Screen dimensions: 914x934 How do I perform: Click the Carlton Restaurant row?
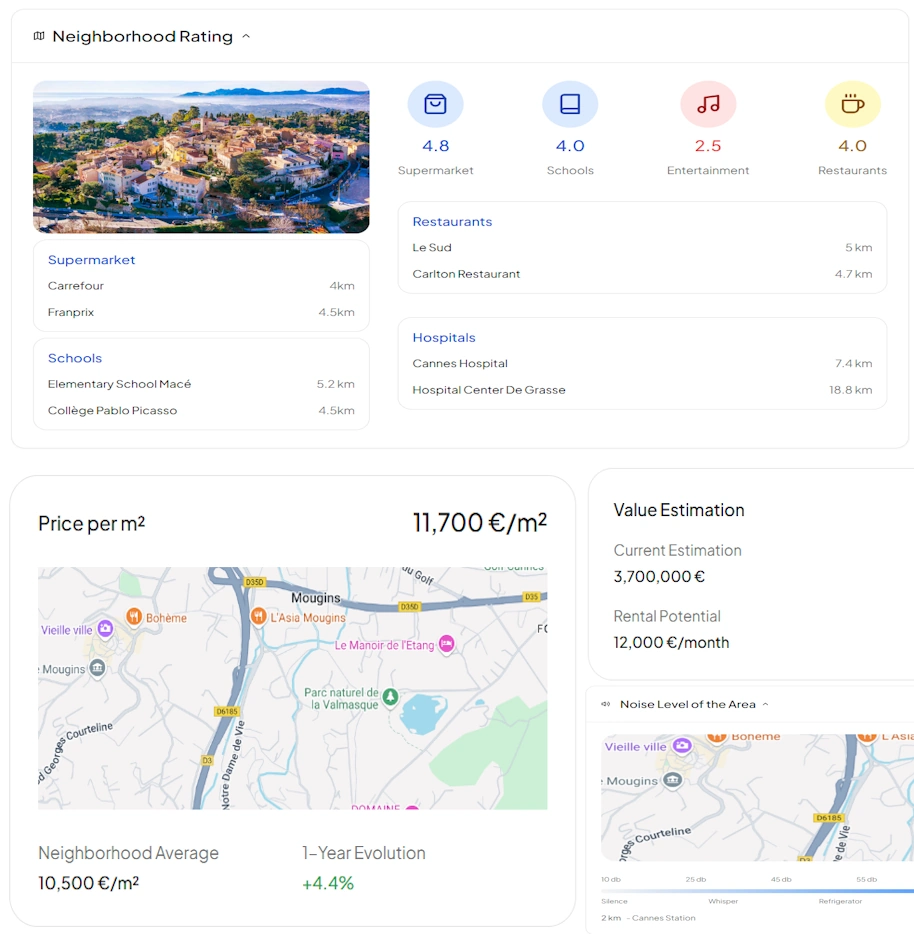tap(642, 274)
